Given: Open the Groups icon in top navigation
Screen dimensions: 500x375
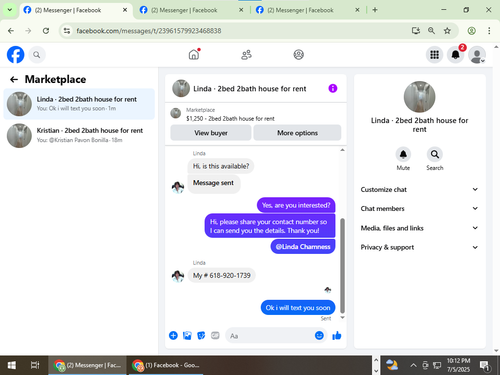Looking at the screenshot, I should (299, 55).
